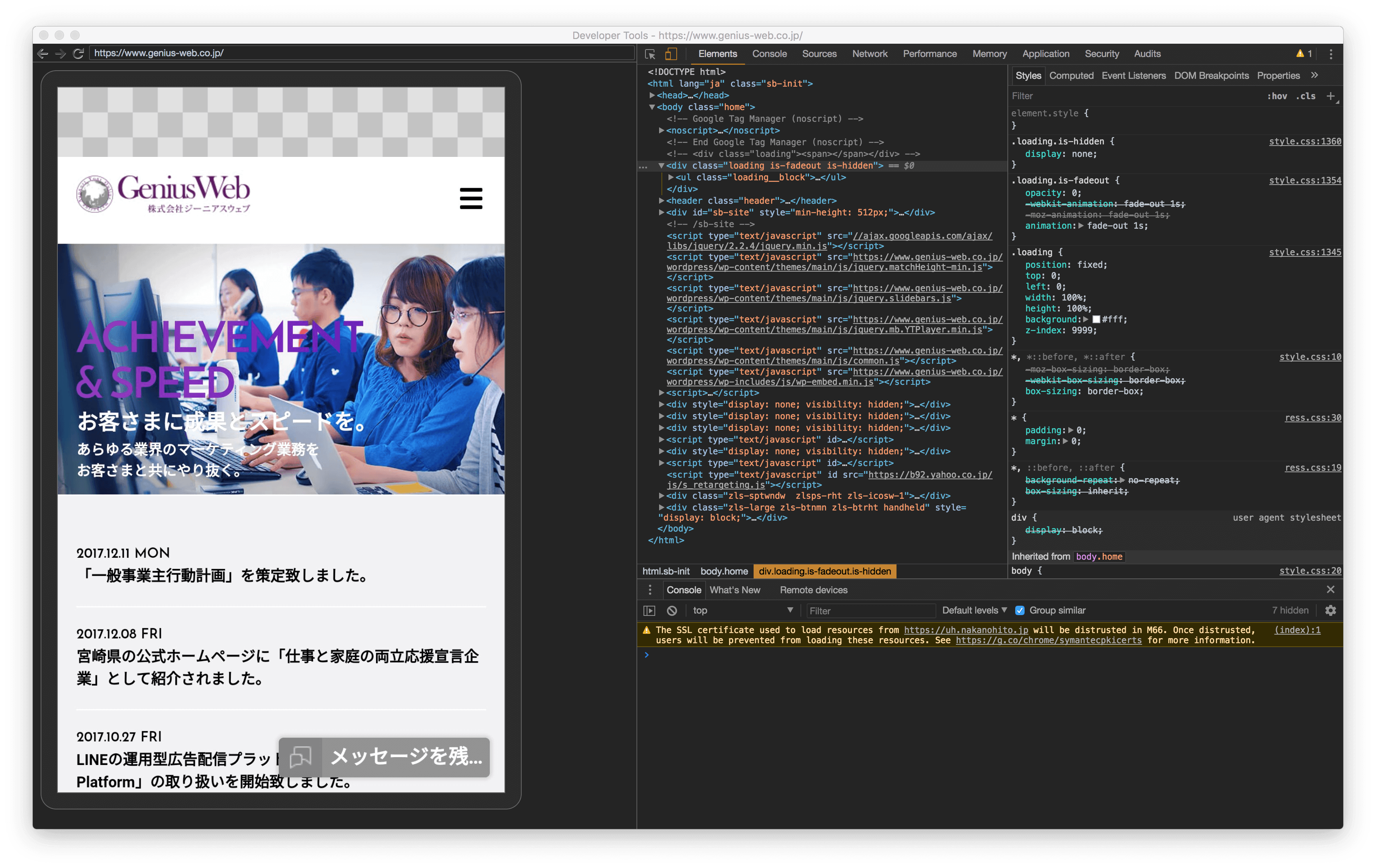This screenshot has height=868, width=1376.
Task: Open the (index):1 console source link
Action: [x=1297, y=630]
